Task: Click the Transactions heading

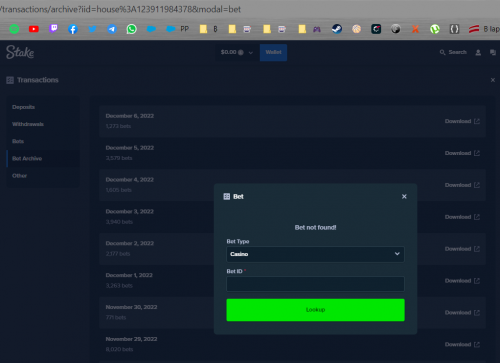Action: (38, 80)
